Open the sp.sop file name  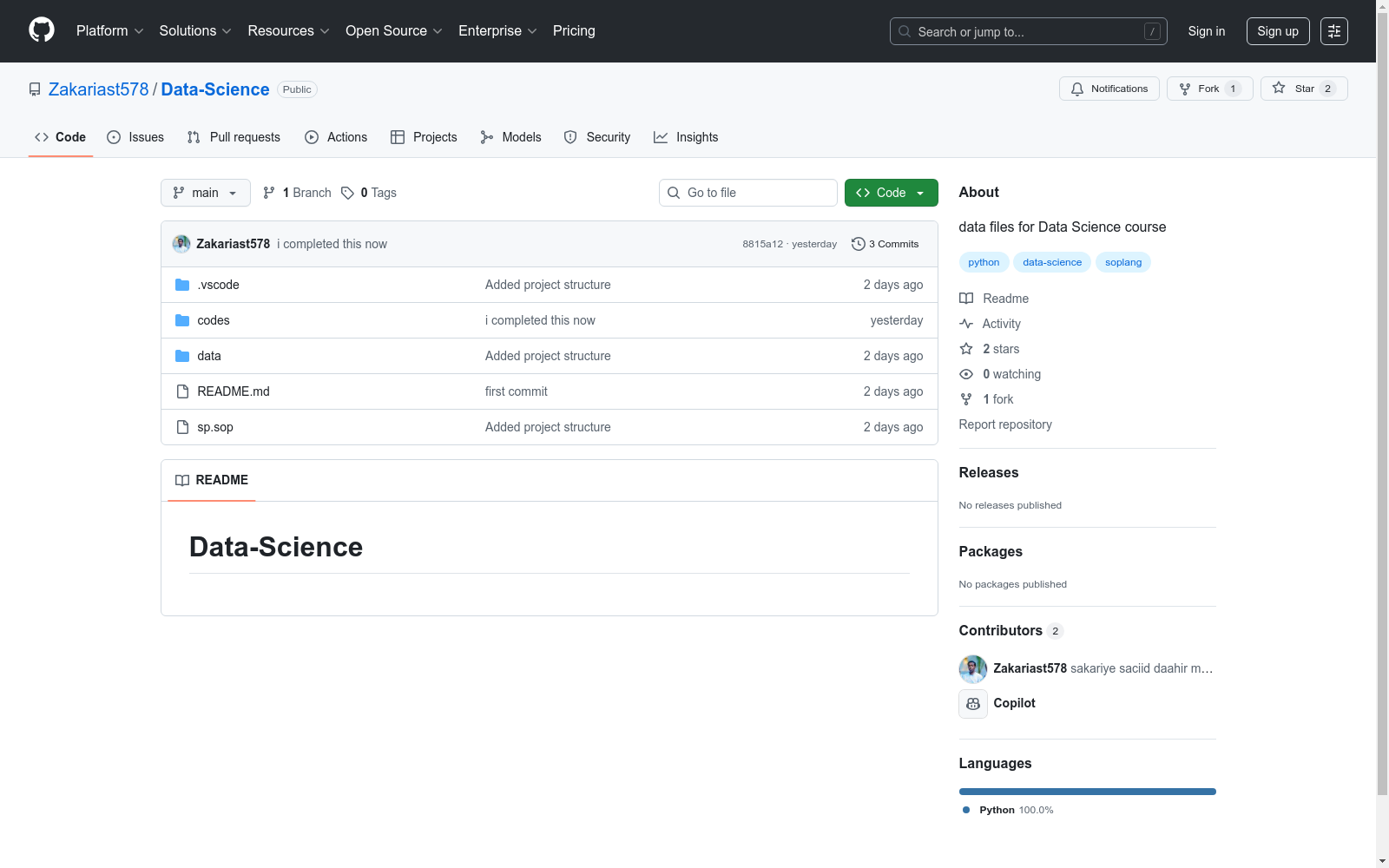[215, 427]
